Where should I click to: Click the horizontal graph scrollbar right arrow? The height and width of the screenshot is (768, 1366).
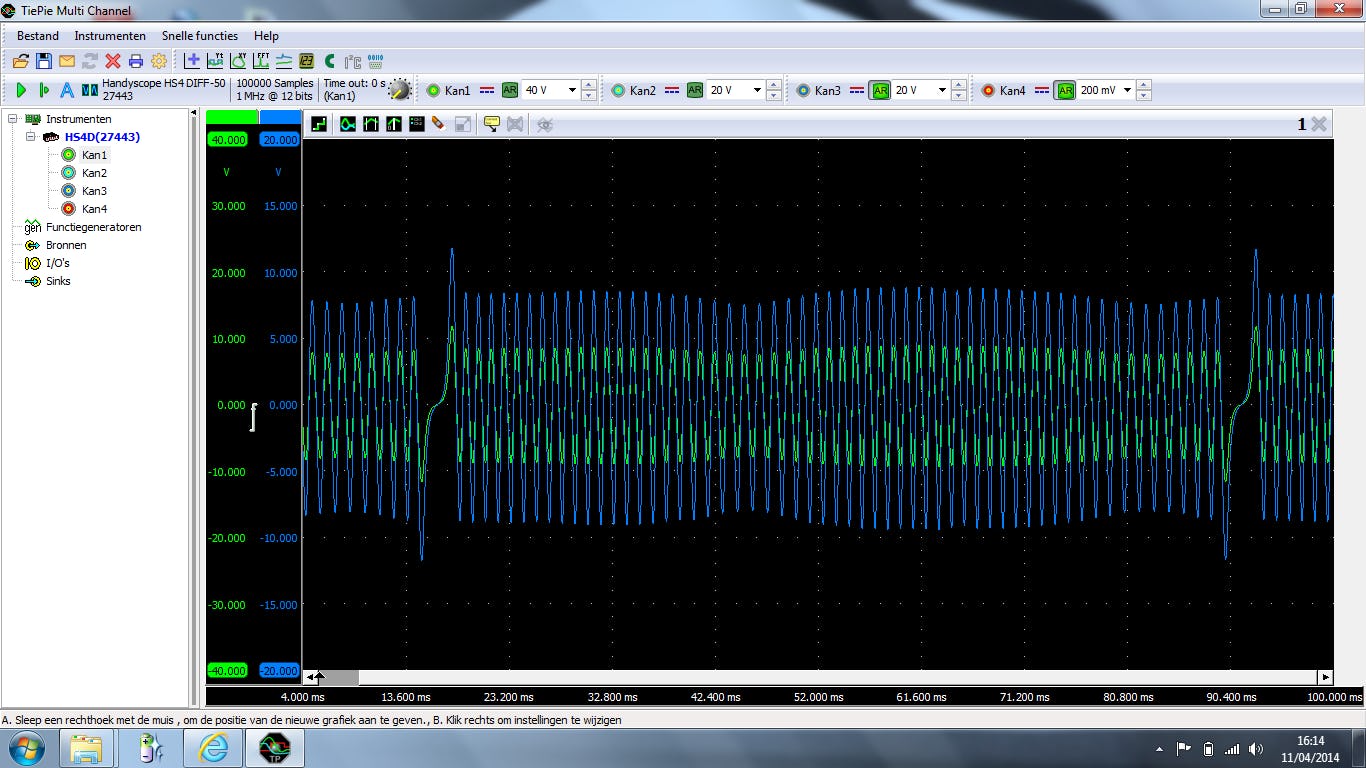(x=1325, y=677)
